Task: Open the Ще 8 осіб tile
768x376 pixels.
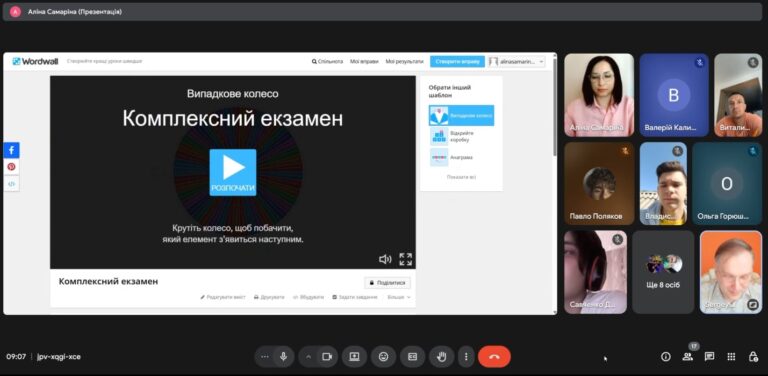Action: pyautogui.click(x=663, y=272)
